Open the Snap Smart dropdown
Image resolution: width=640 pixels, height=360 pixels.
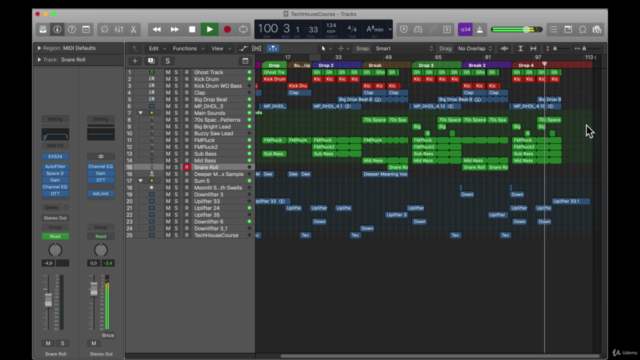point(403,49)
